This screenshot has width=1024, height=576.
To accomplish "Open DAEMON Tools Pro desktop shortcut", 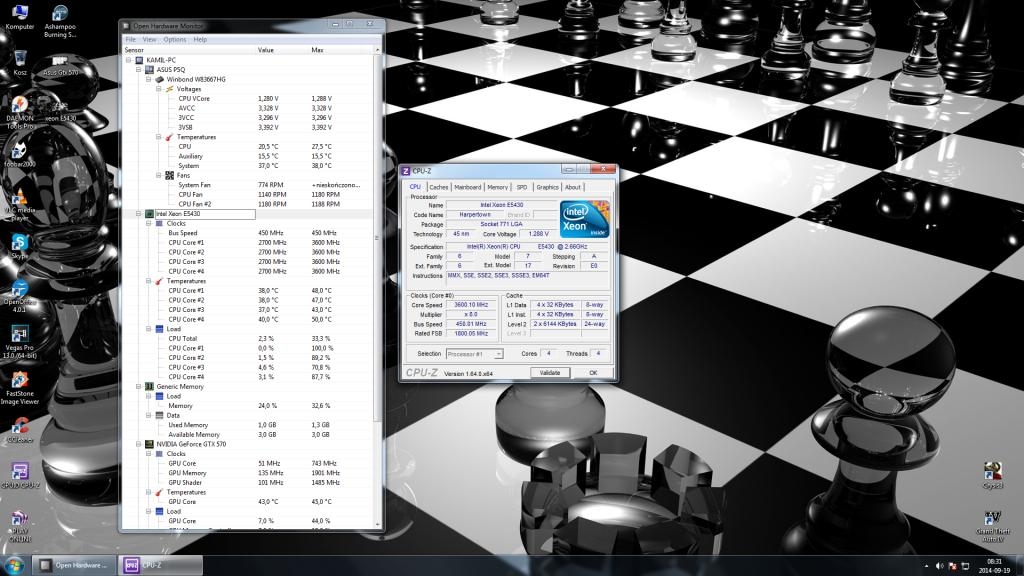I will coord(19,106).
